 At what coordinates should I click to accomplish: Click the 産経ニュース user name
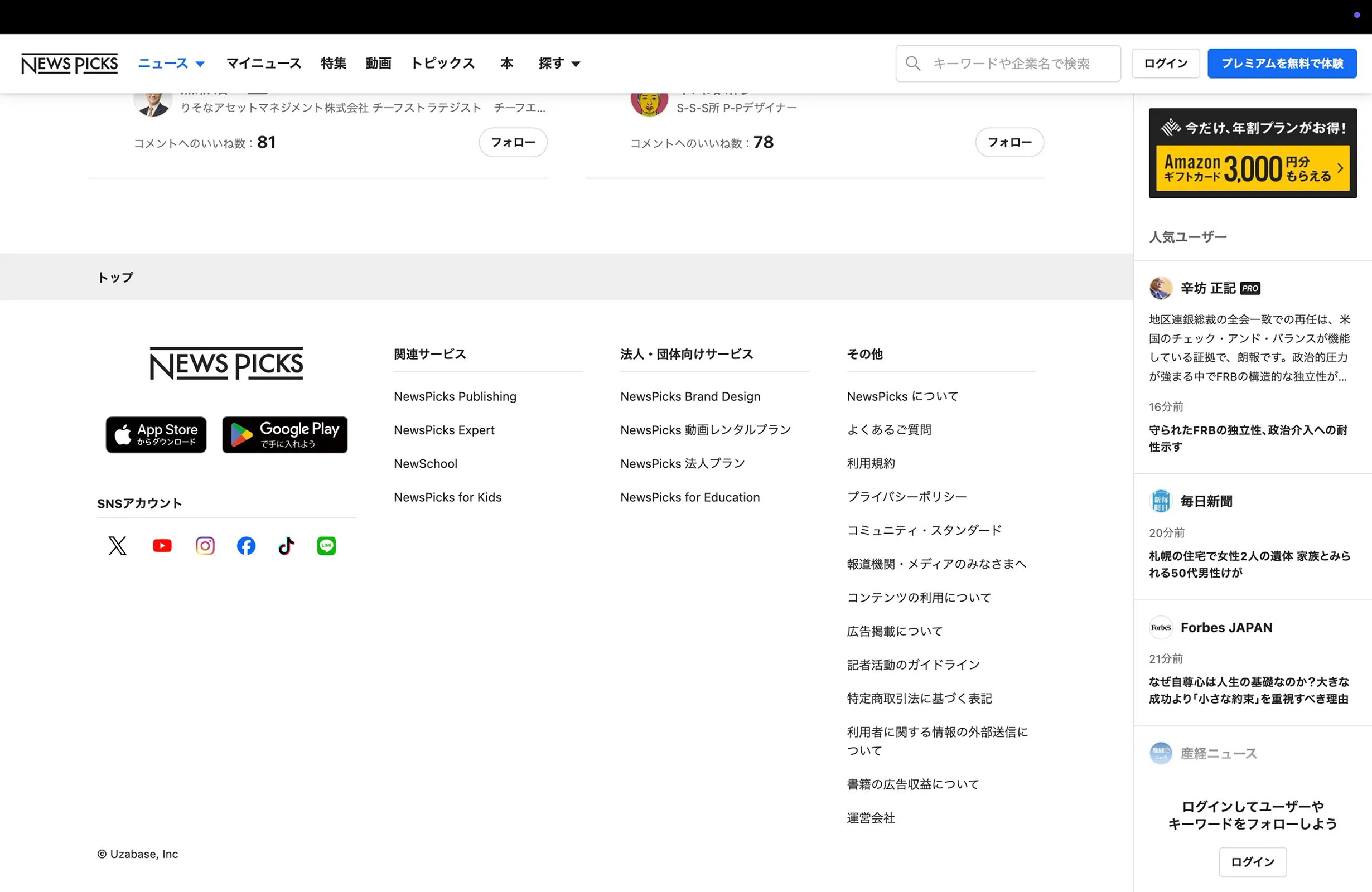tap(1219, 753)
